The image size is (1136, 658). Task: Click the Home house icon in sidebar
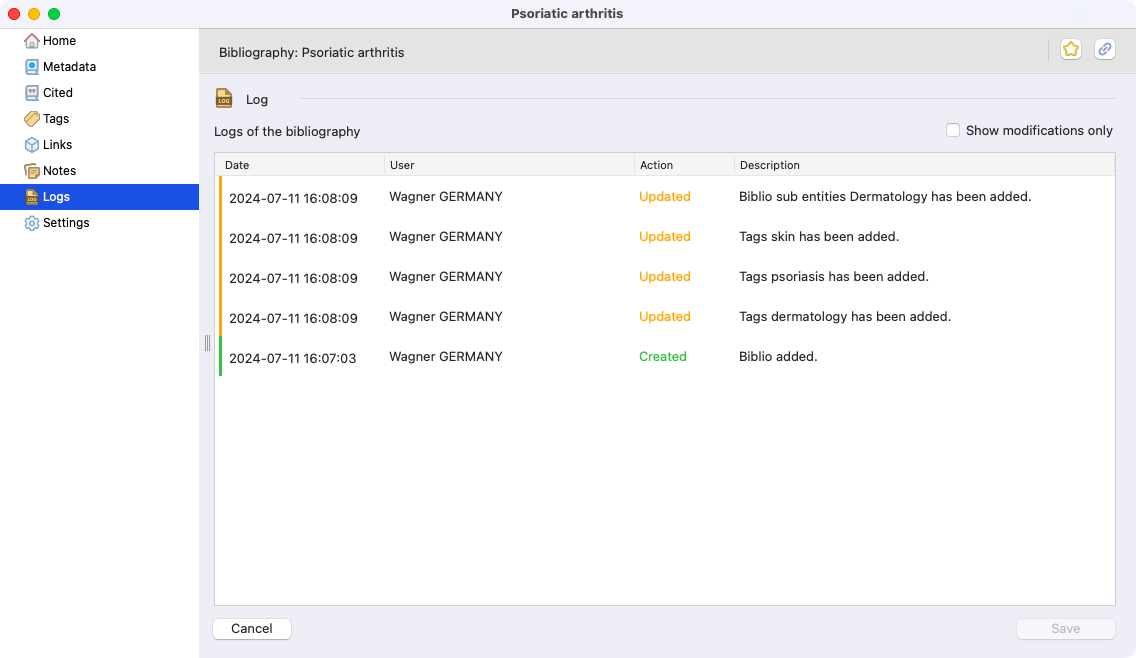click(31, 41)
